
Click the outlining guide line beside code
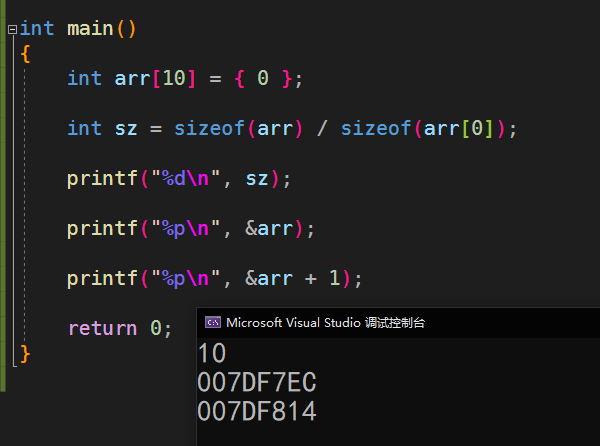coord(25,203)
